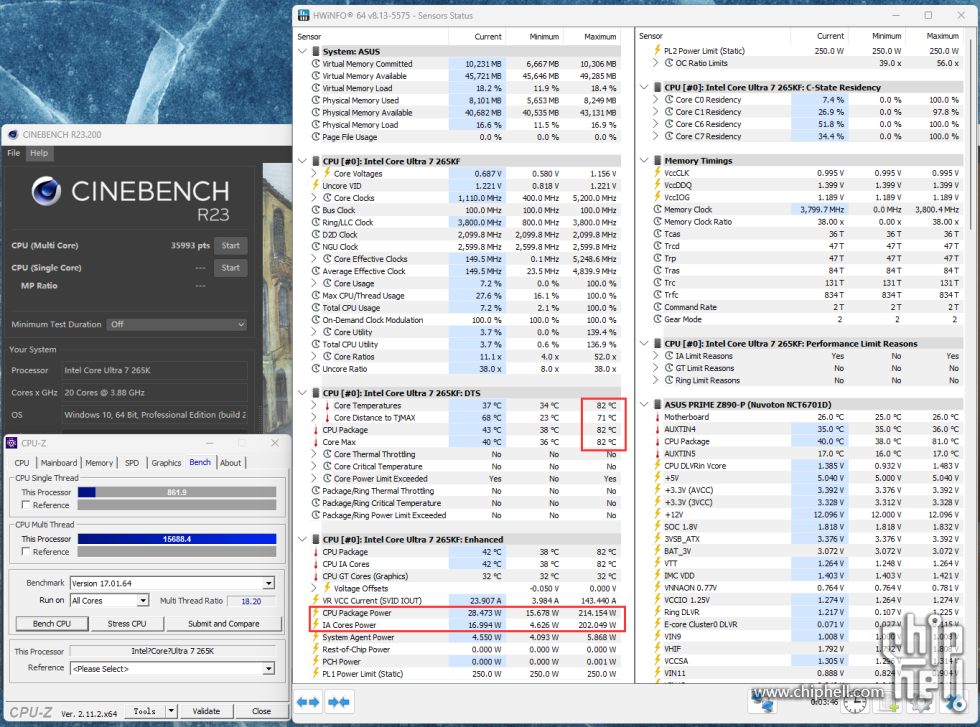Click the Stress CPU button
Screen dimensions: 980x727
127,624
